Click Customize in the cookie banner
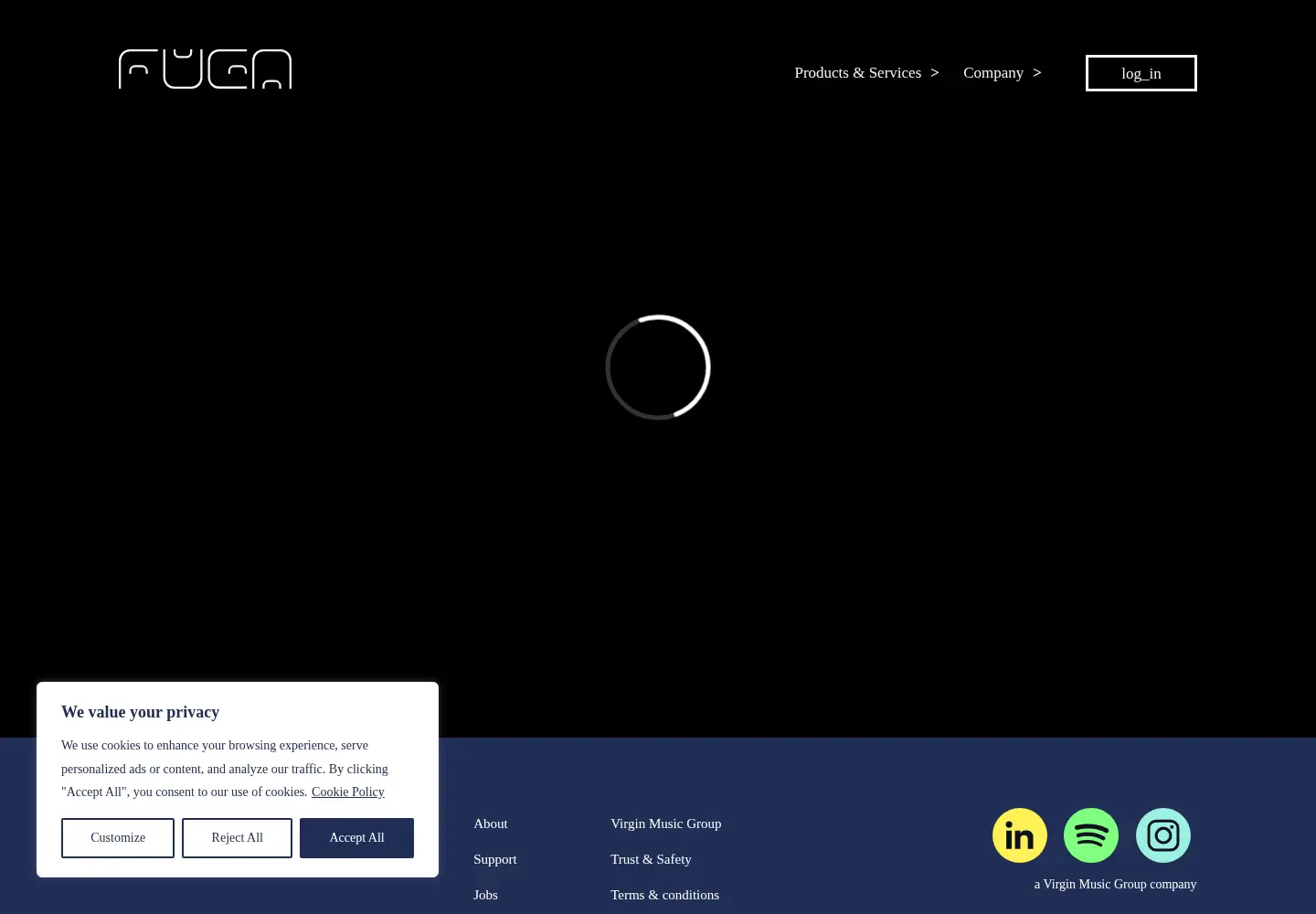1316x914 pixels. (x=118, y=838)
